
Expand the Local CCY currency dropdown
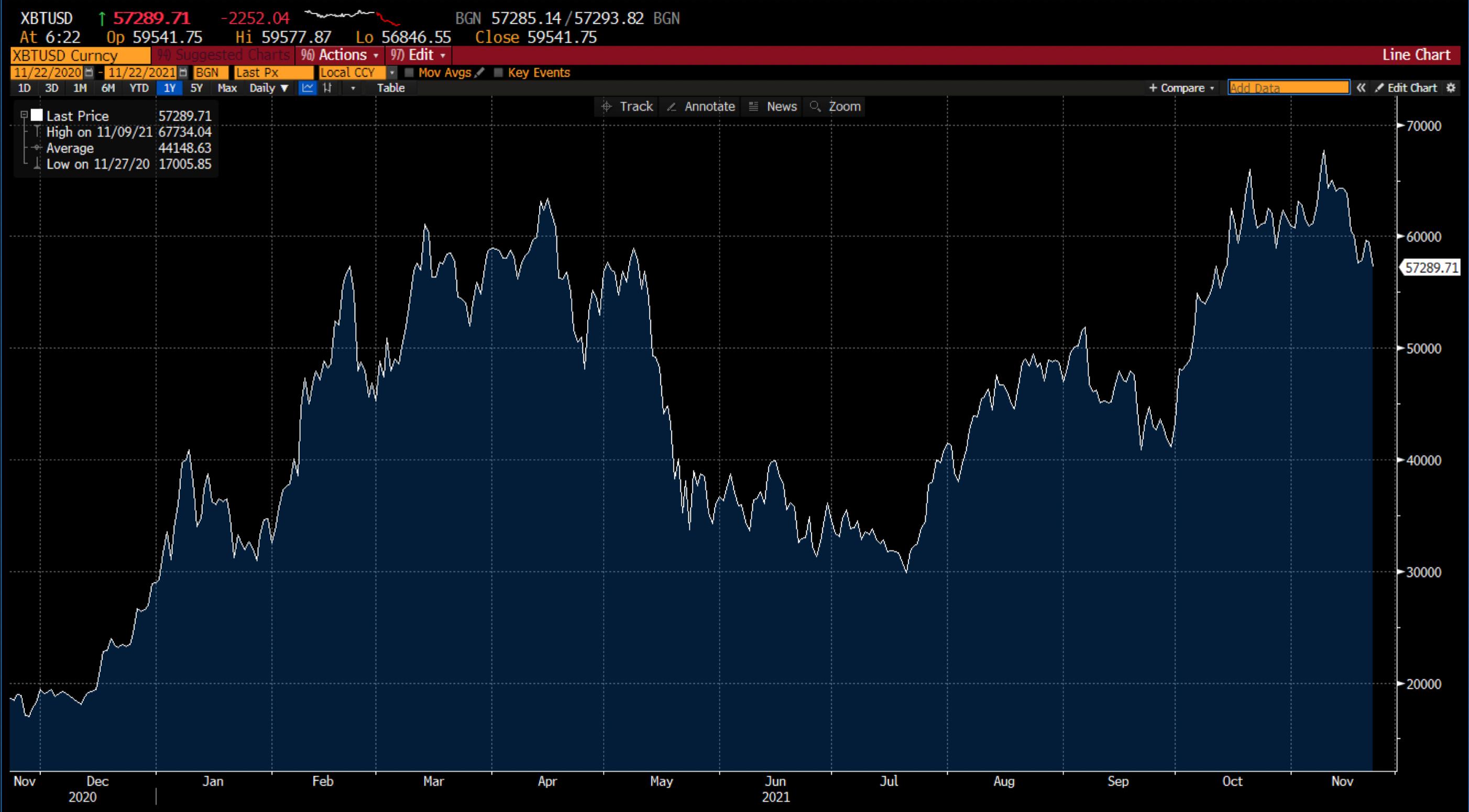pos(392,72)
